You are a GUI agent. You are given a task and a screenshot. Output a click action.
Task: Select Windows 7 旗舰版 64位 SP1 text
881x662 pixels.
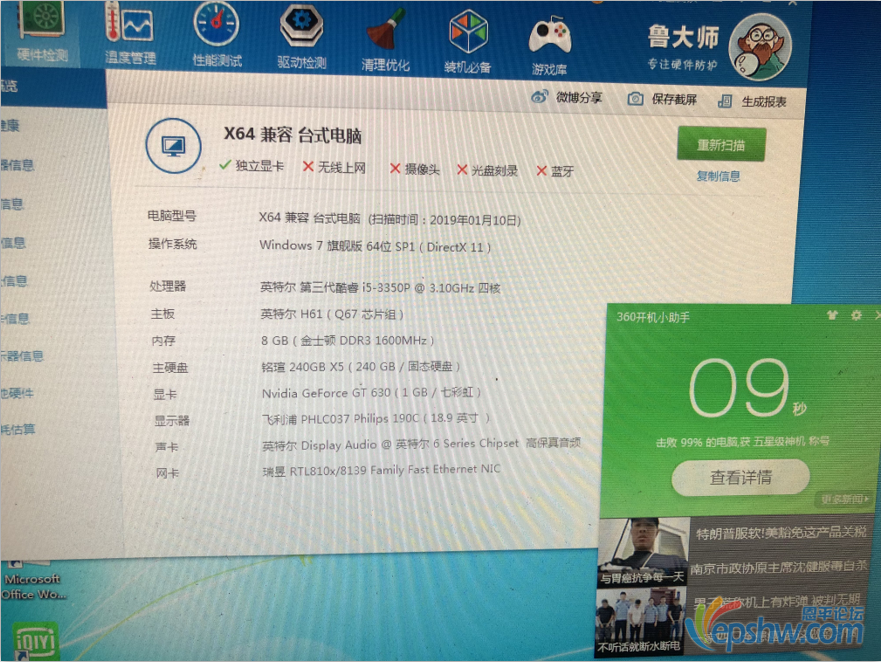(x=375, y=246)
